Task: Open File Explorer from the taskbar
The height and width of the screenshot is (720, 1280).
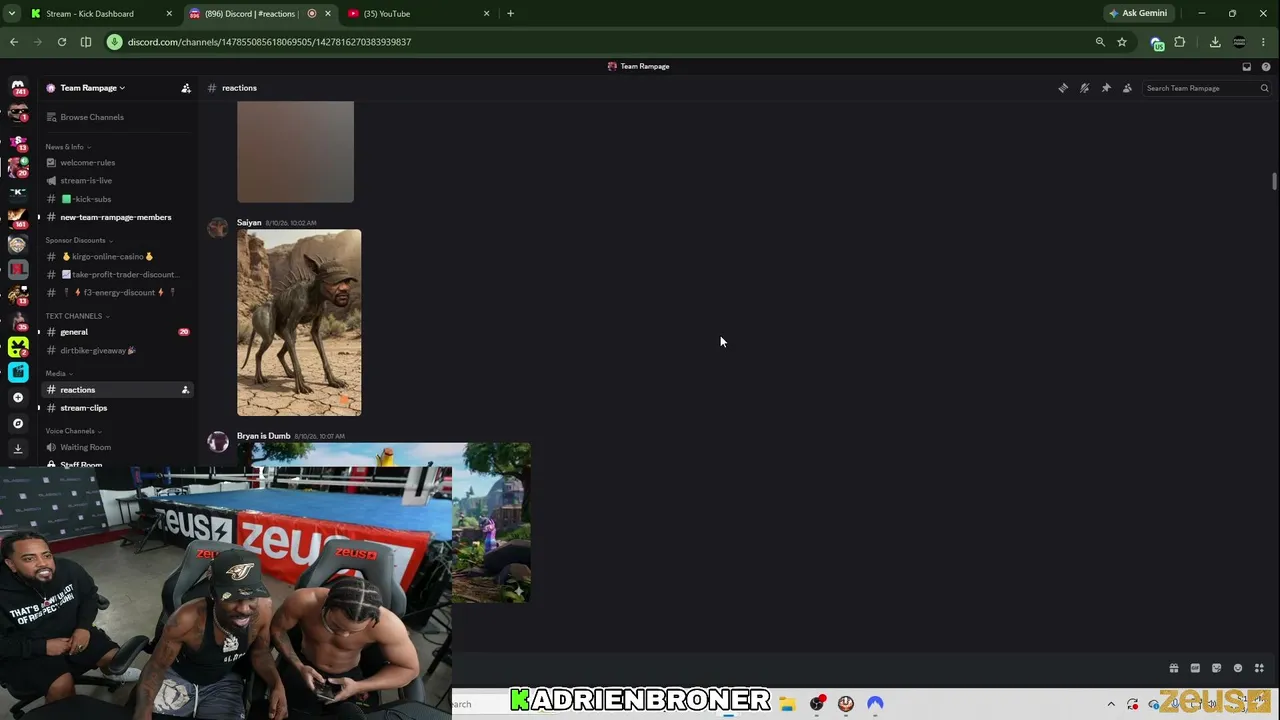Action: (x=787, y=704)
